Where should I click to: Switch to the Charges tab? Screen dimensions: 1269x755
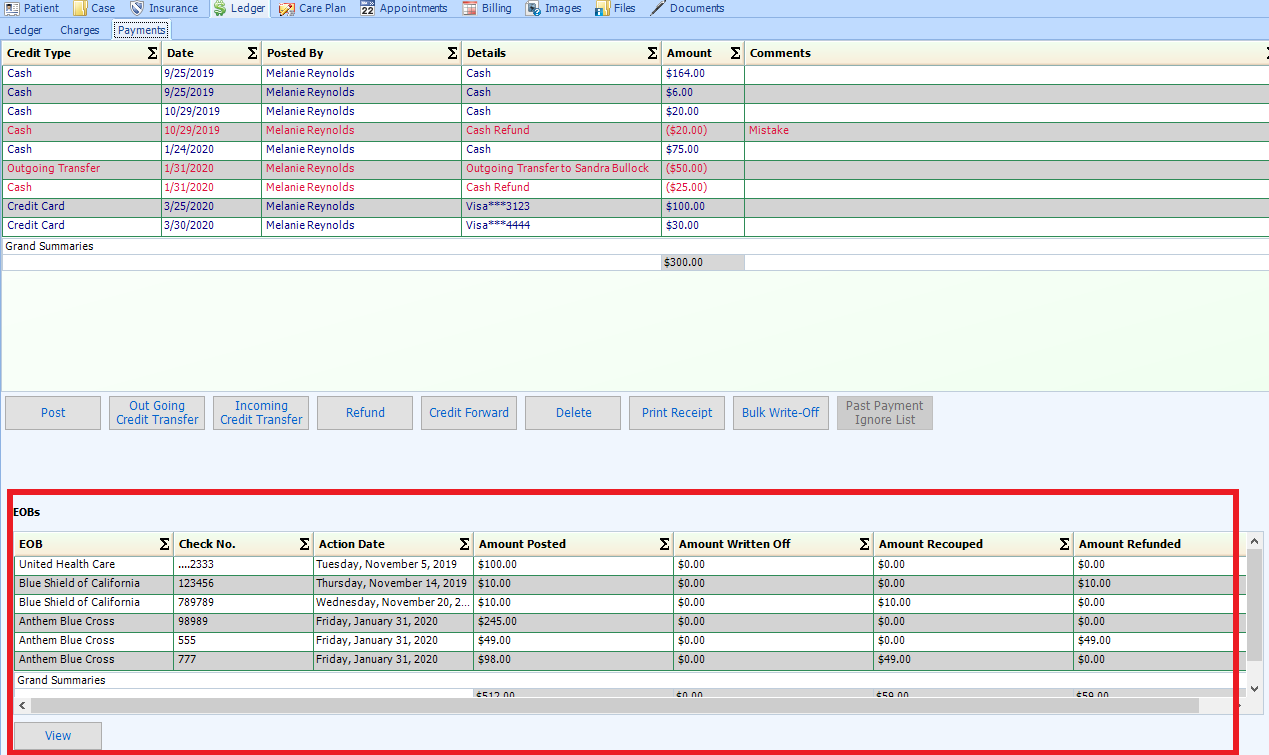point(80,30)
